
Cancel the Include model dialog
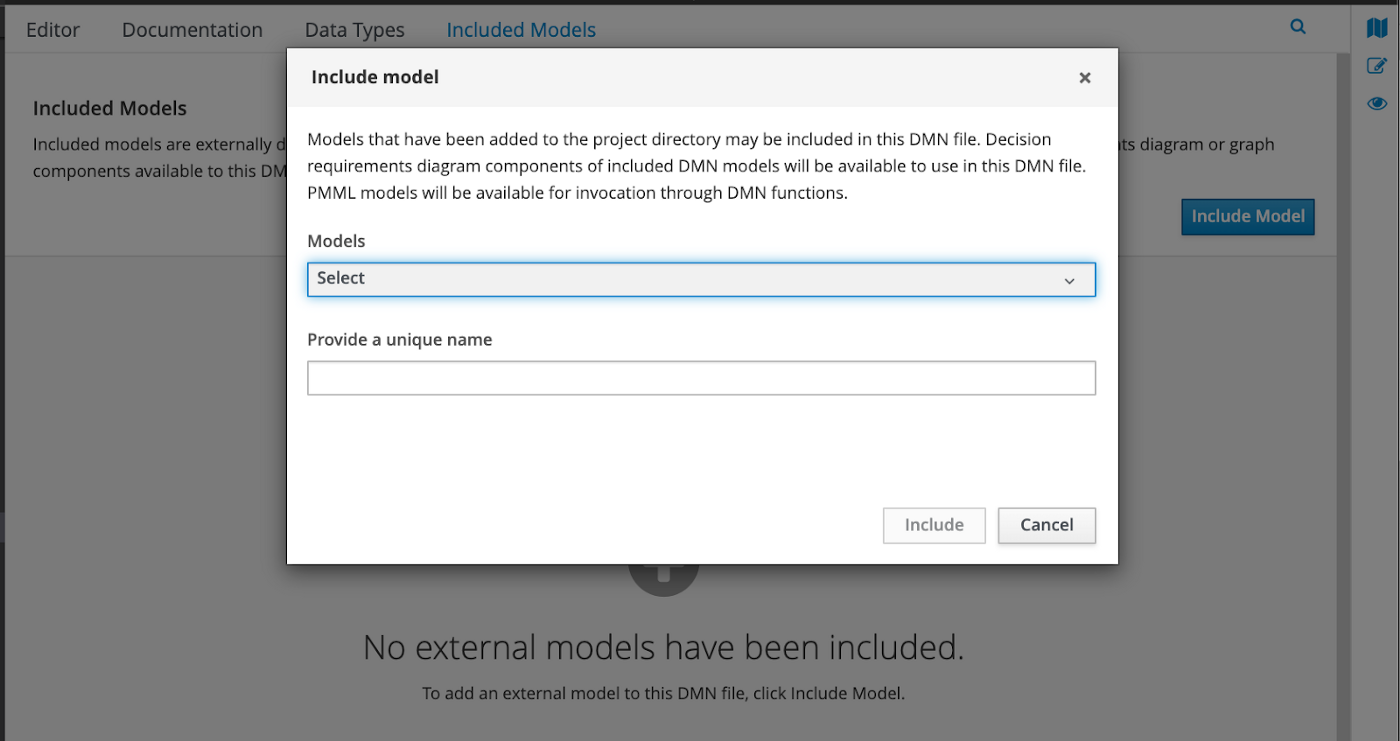(1046, 525)
